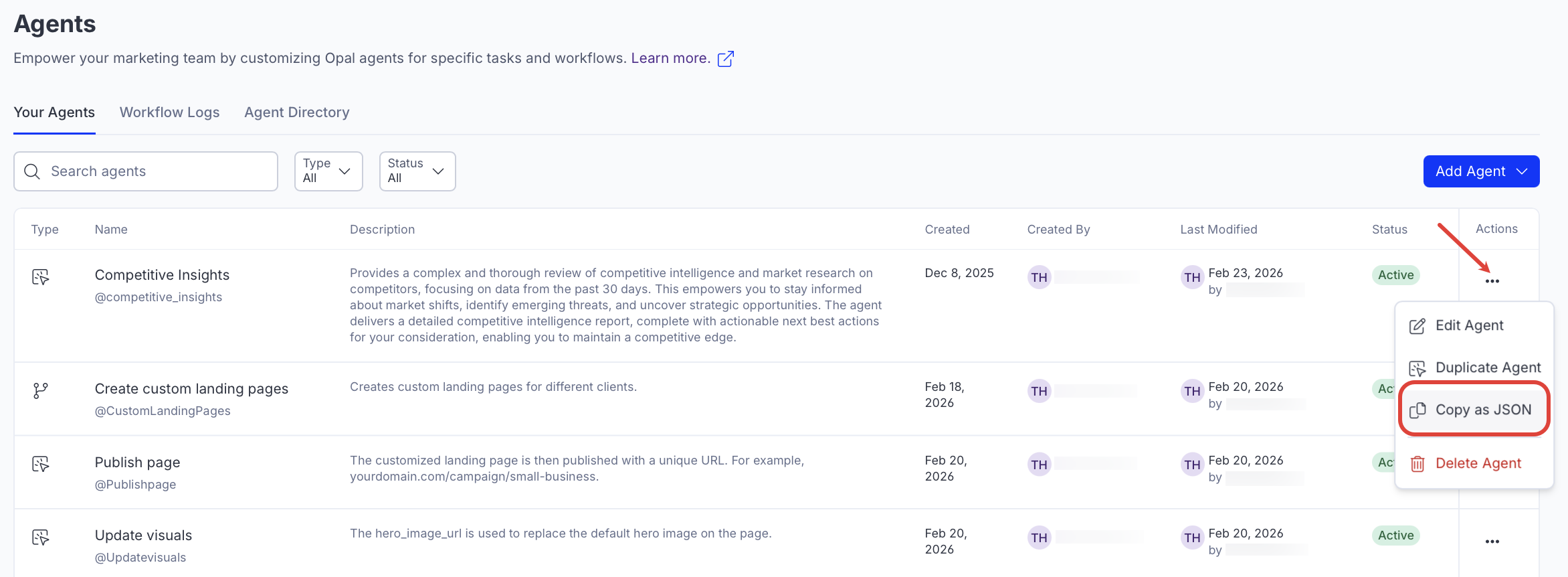Switch to the Workflow Logs tab

(x=169, y=112)
